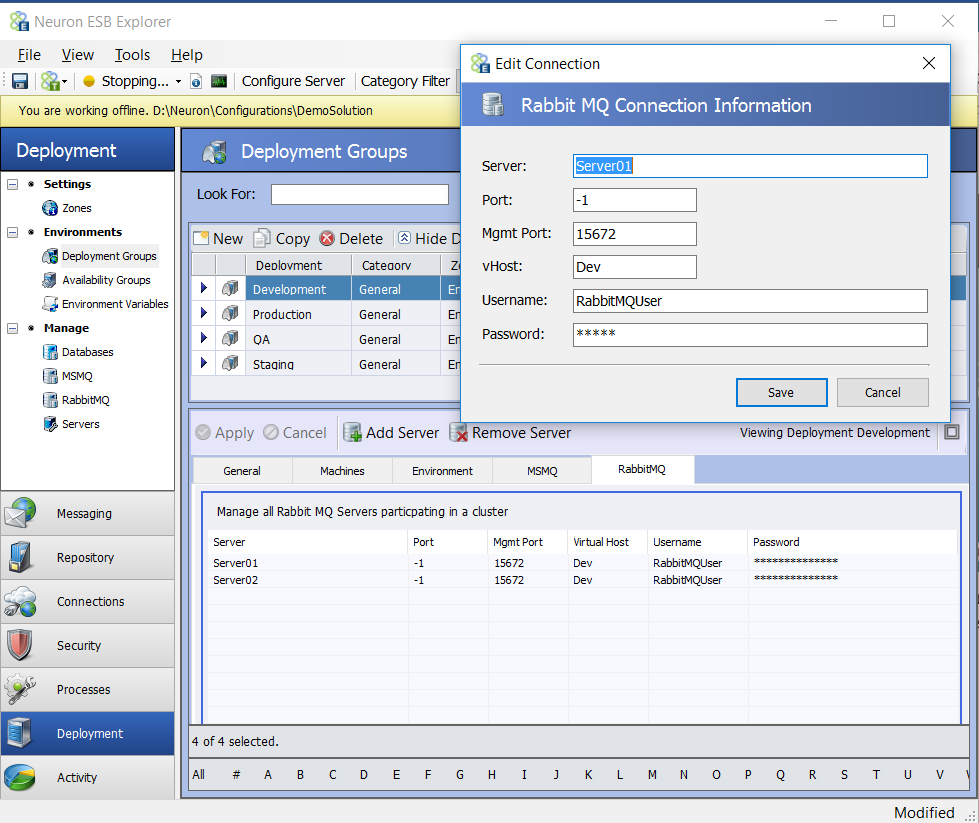
Task: Click the Hide Details chevron icon
Action: (405, 238)
